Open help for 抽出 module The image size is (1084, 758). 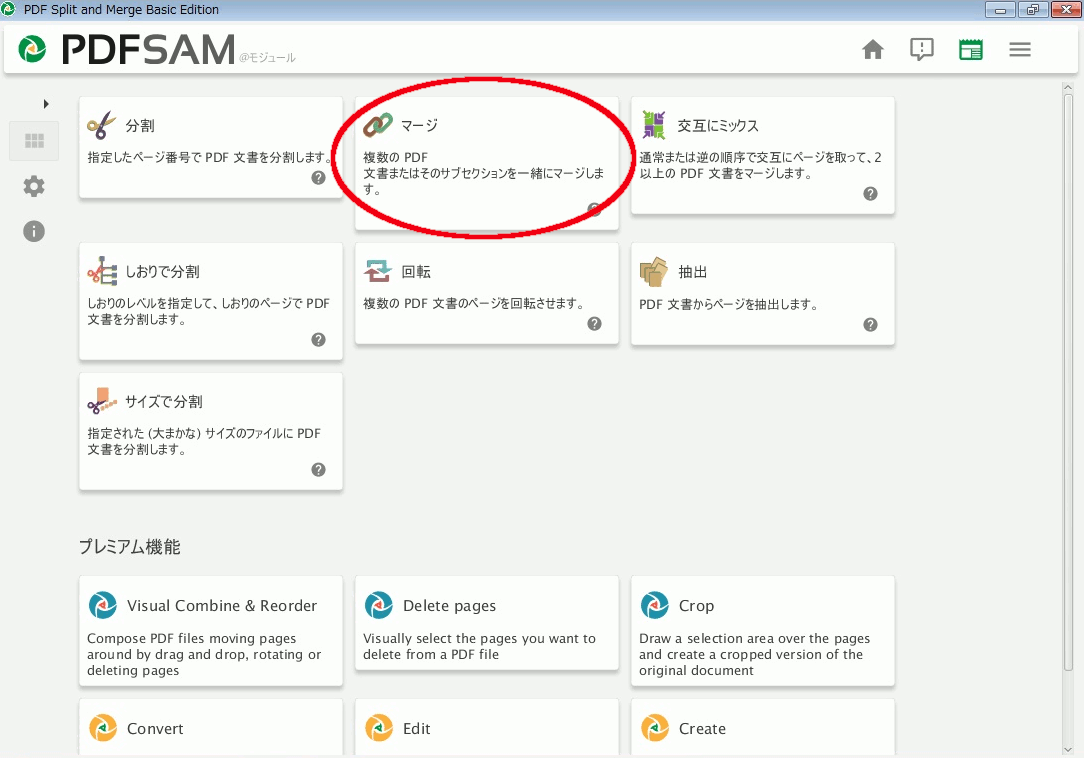870,324
